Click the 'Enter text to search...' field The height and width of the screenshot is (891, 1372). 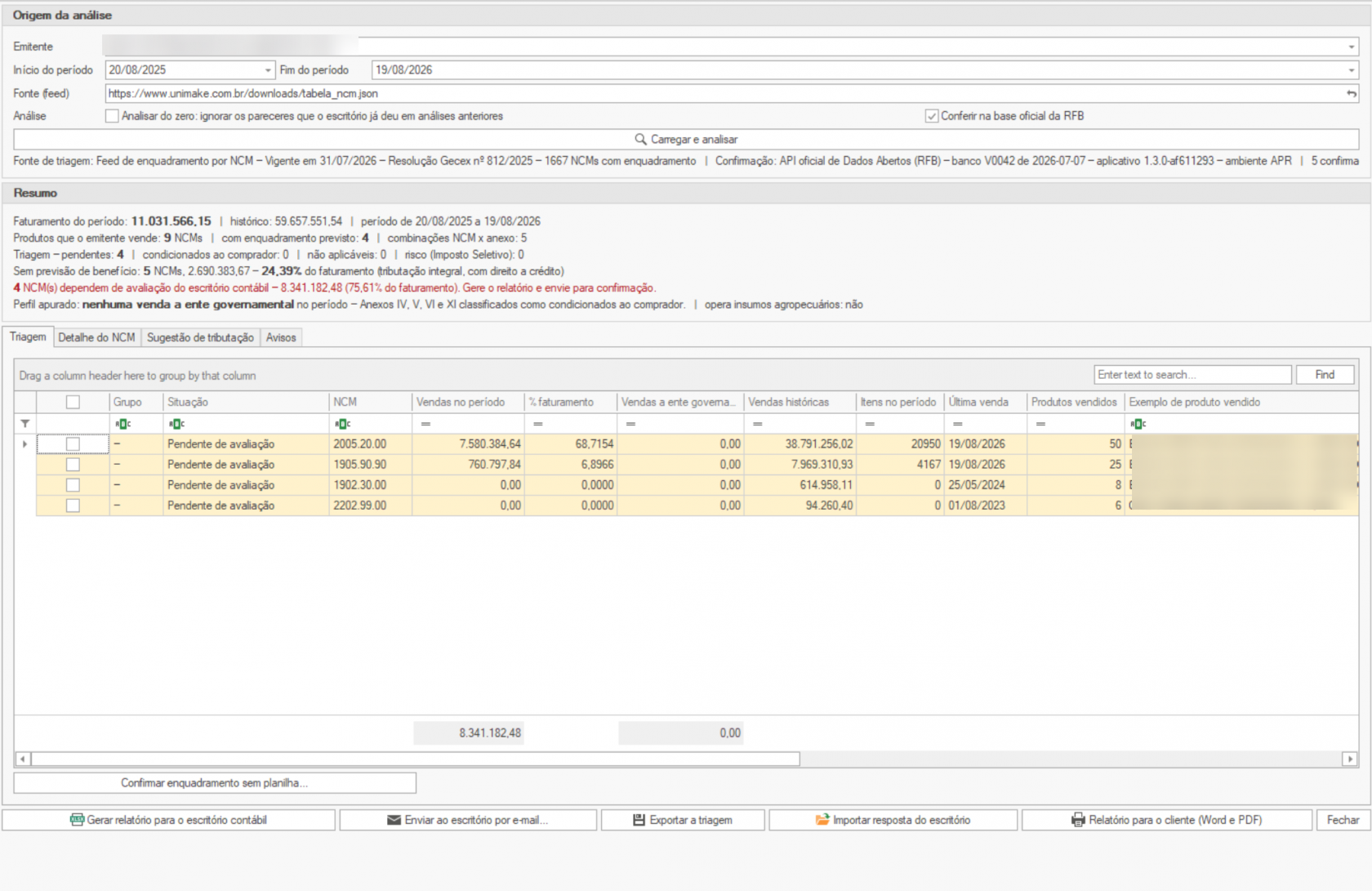coord(1192,375)
